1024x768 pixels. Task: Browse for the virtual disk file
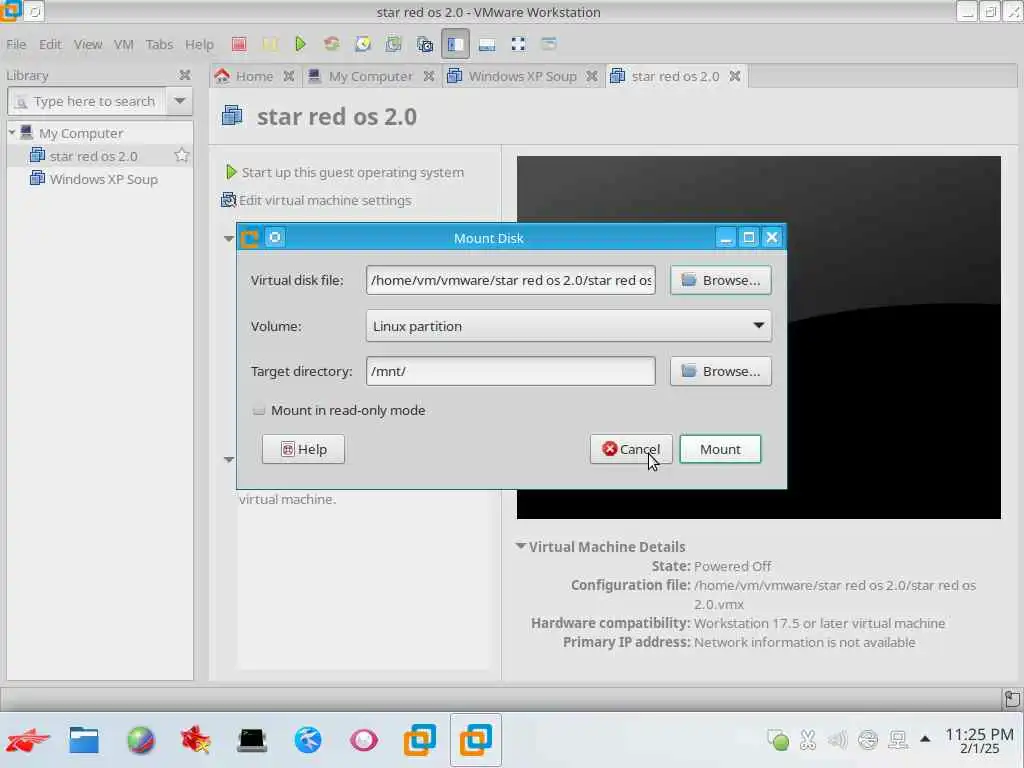tap(720, 280)
